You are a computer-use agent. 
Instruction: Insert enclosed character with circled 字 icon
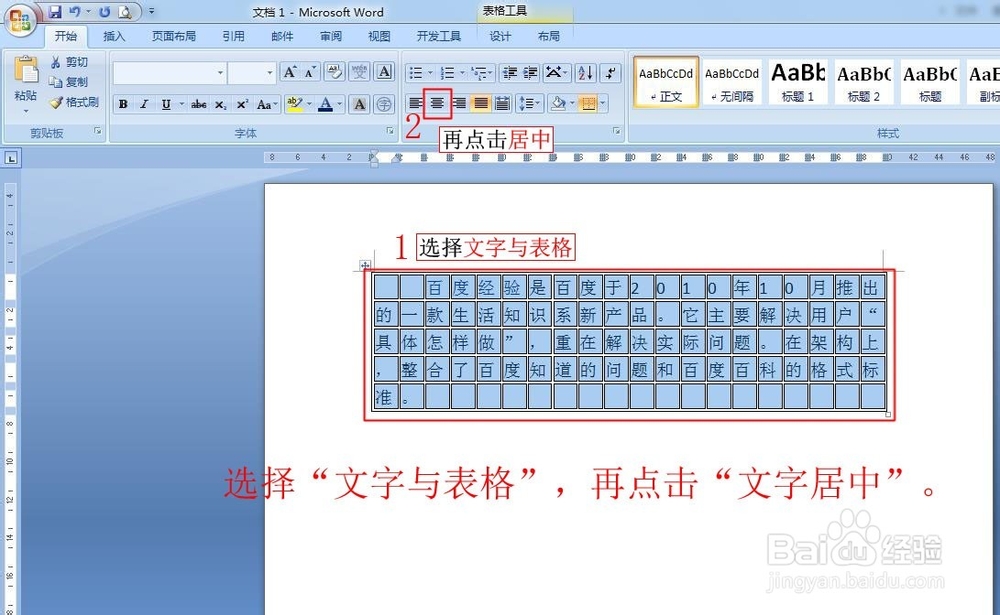384,104
